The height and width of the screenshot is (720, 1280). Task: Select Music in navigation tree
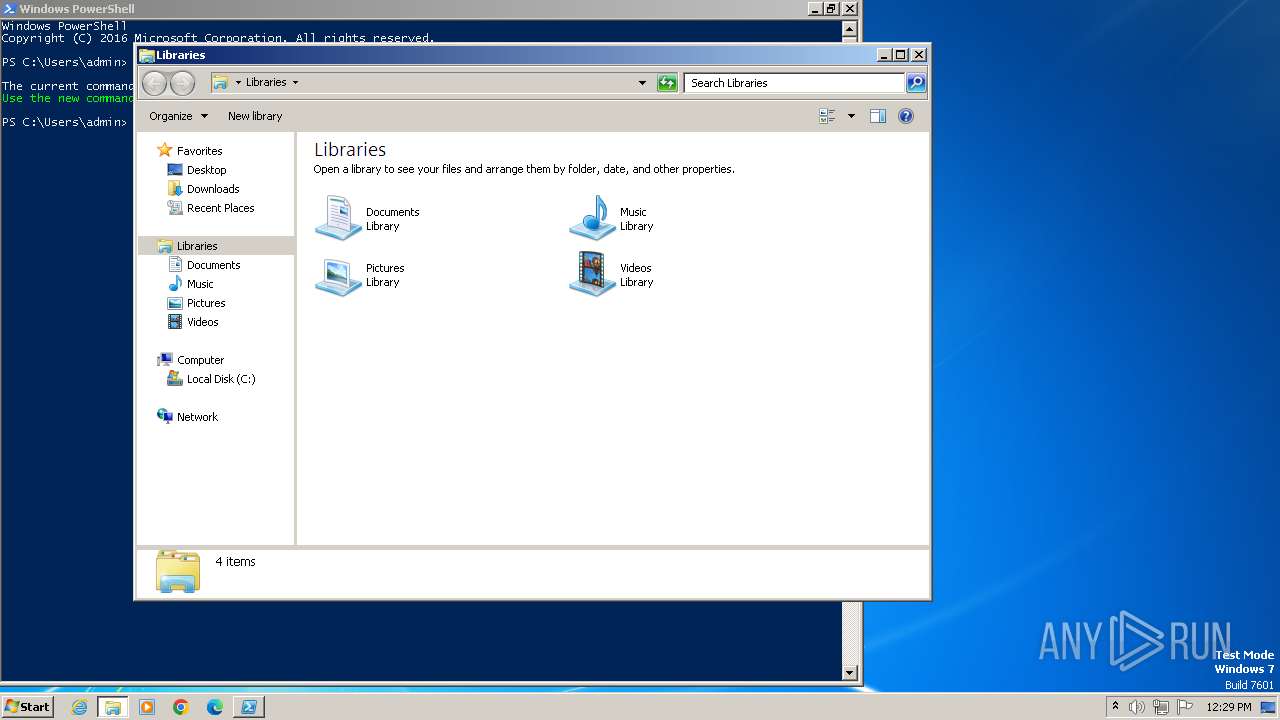point(200,284)
